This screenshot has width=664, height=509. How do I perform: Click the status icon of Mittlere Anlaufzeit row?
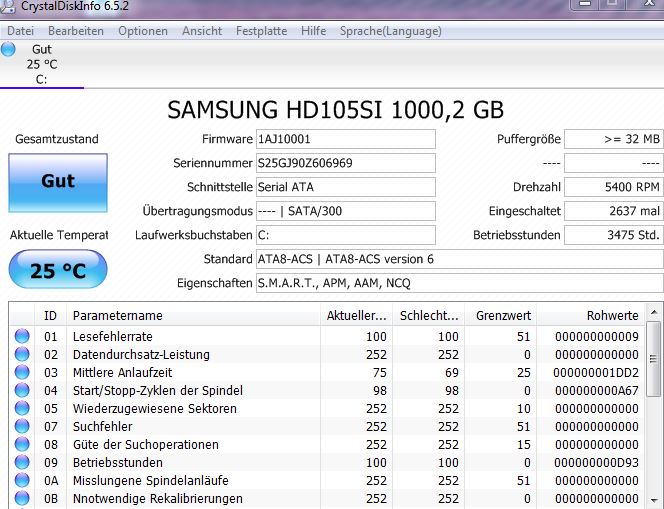point(22,372)
